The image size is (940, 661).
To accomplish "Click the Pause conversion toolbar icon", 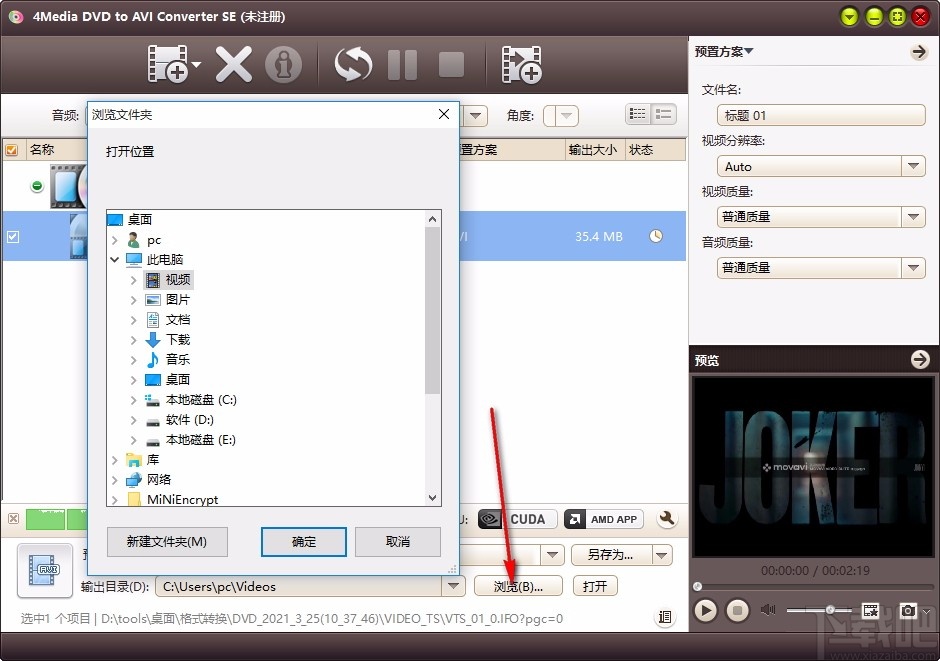I will tap(402, 64).
